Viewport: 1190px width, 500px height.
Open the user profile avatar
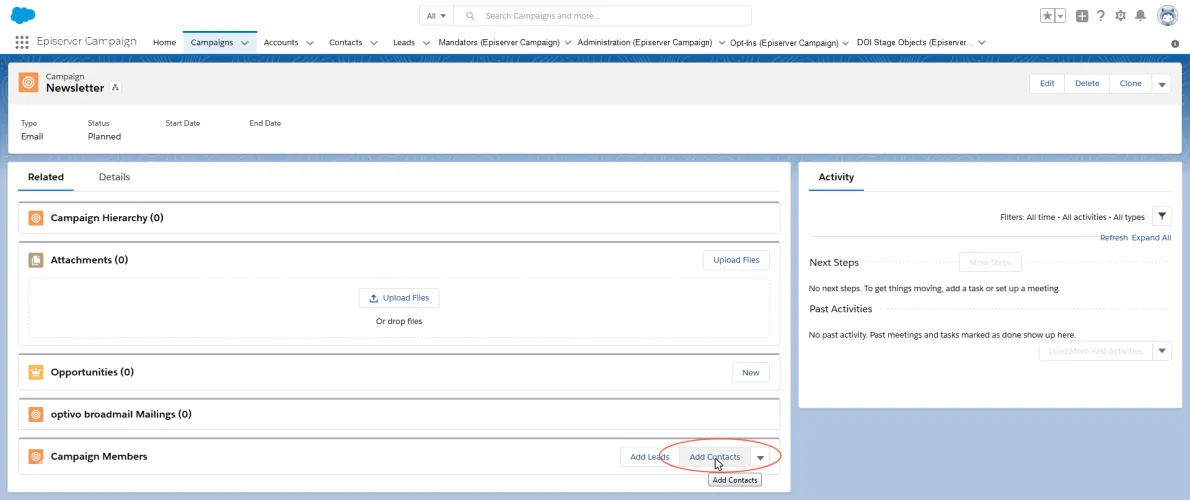point(1167,16)
